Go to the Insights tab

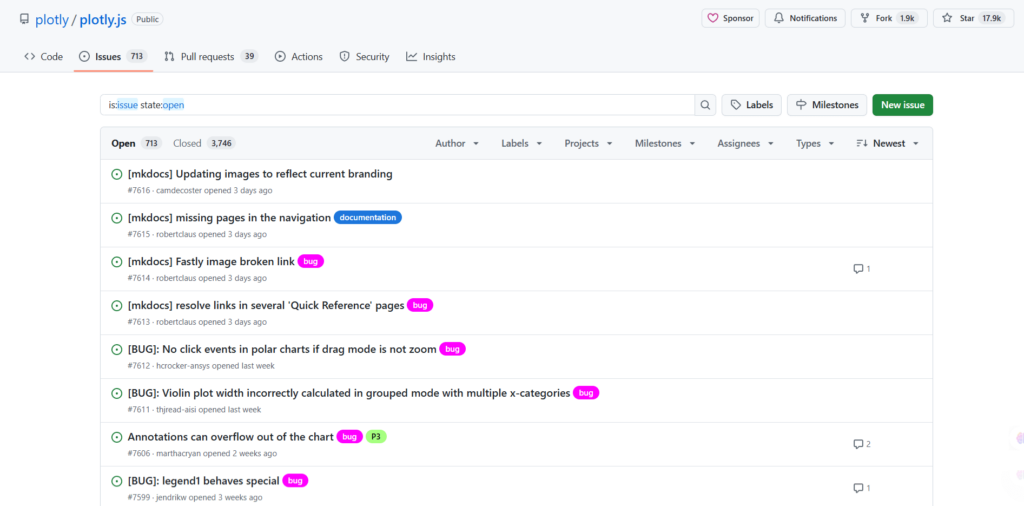[431, 57]
